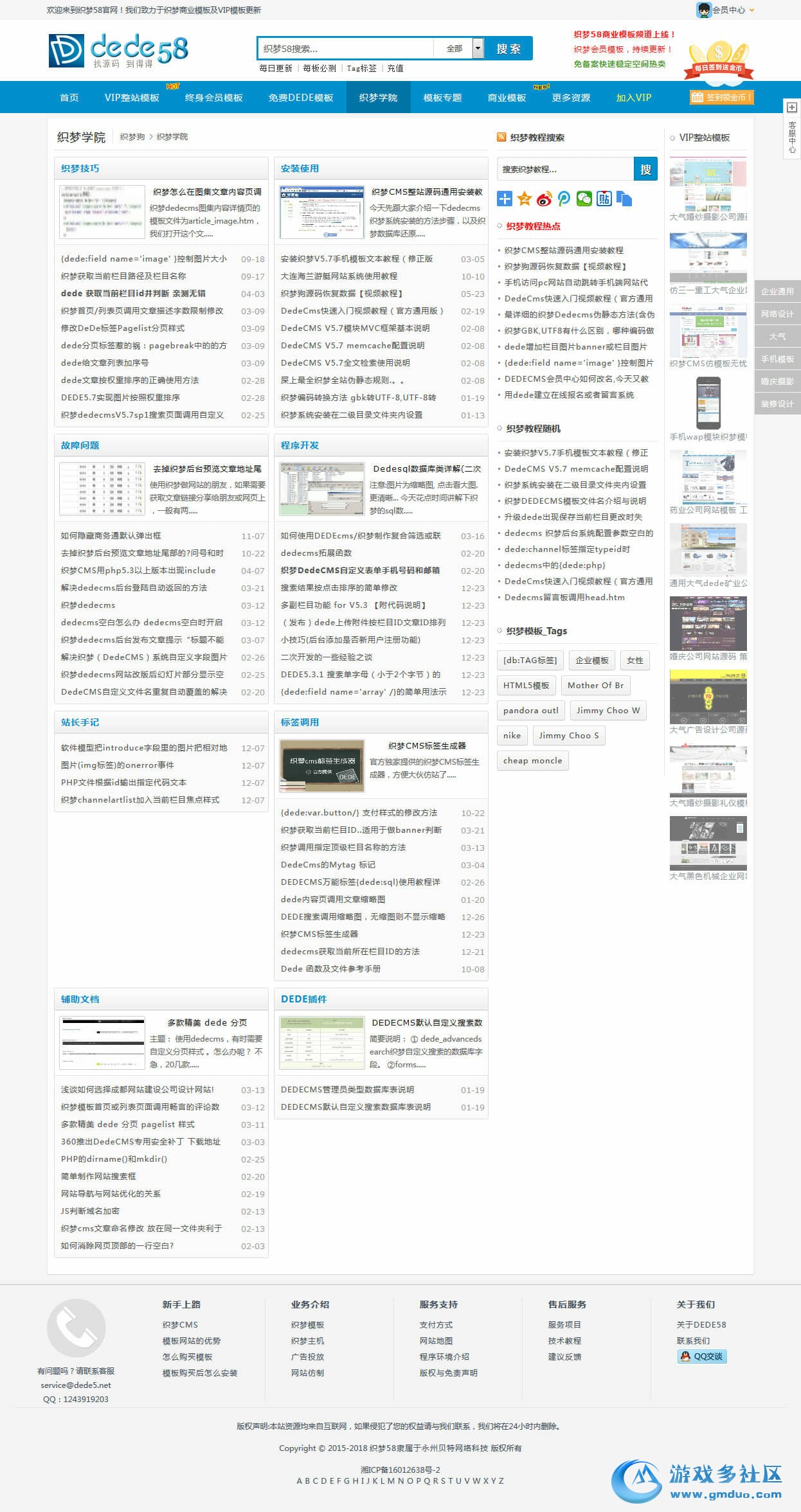Select 网络设计 on side floating menu
This screenshot has height=1512, width=801.
tap(778, 314)
